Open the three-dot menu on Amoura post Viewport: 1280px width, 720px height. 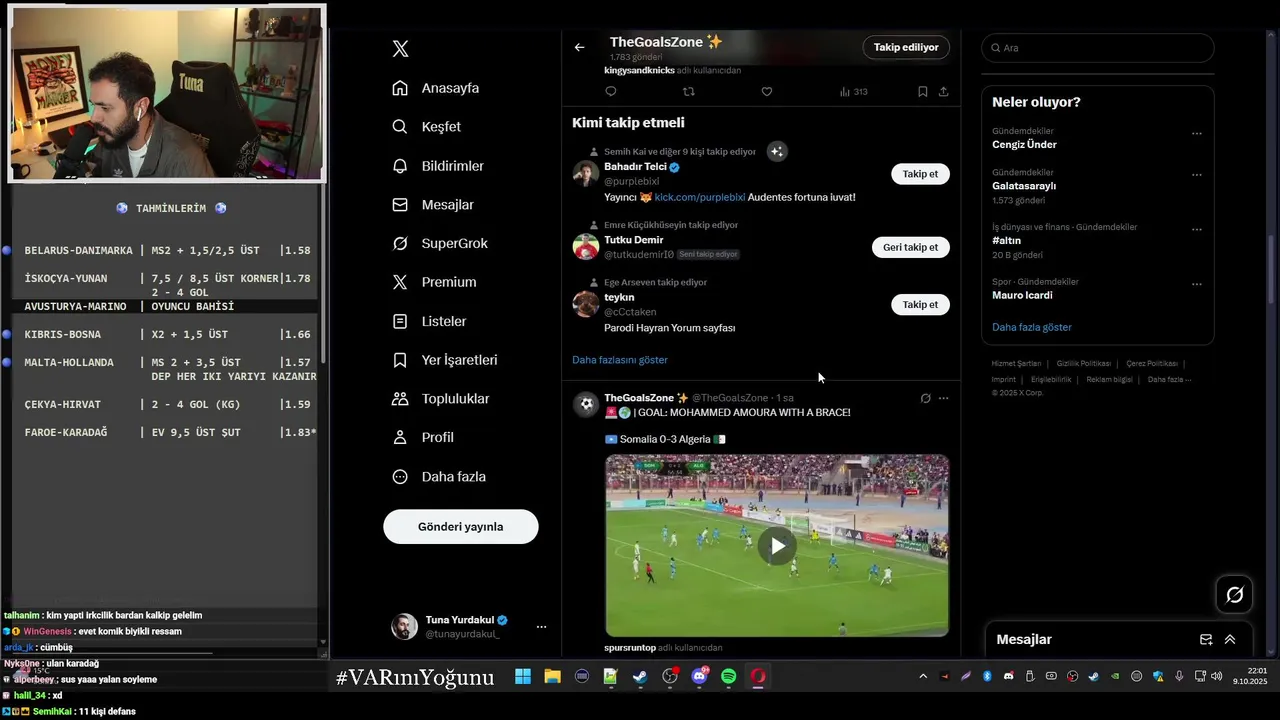[x=943, y=398]
